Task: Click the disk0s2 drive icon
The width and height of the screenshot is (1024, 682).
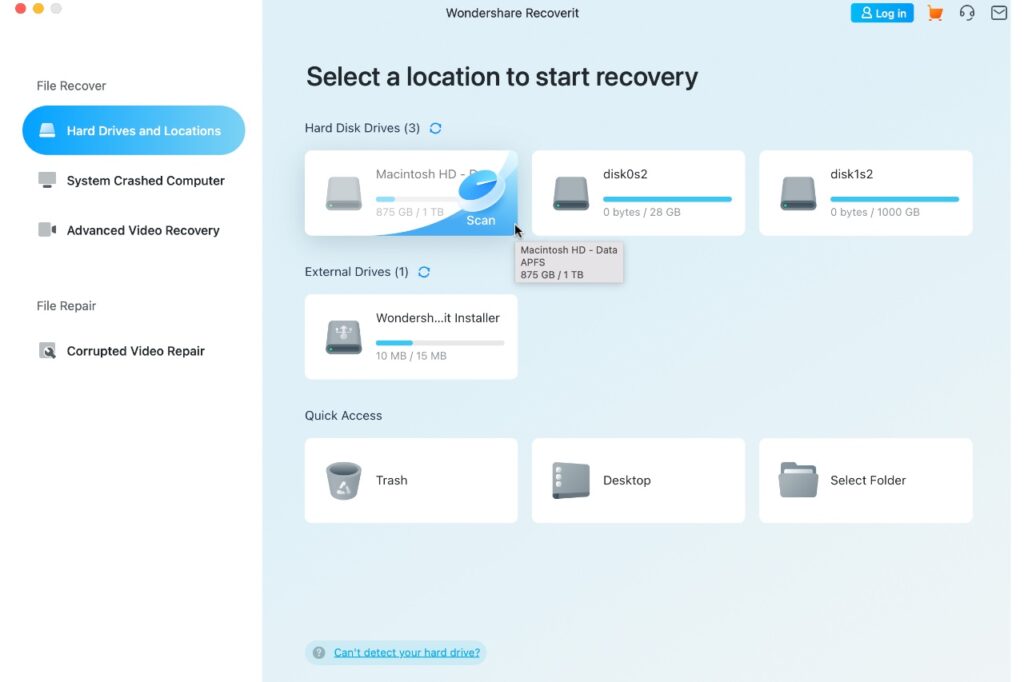Action: tap(571, 193)
